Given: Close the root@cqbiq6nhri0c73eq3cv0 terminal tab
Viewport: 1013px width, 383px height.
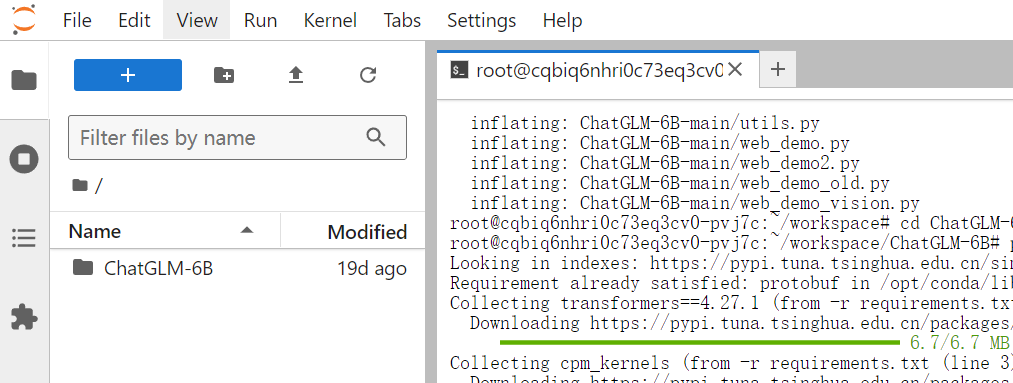Looking at the screenshot, I should (x=735, y=69).
